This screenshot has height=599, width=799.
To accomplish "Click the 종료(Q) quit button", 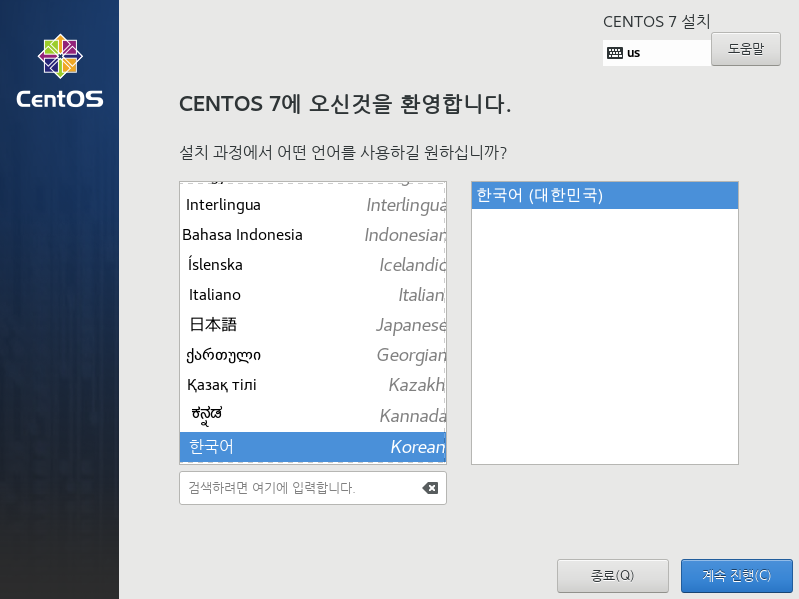I will [612, 576].
